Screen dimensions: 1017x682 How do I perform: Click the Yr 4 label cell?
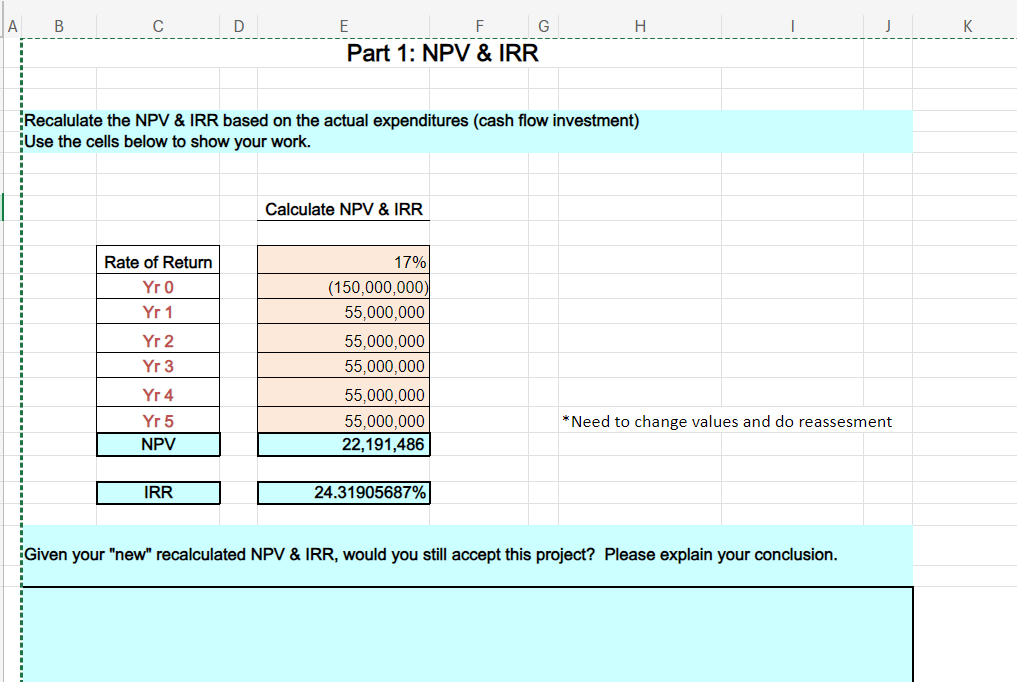click(157, 394)
